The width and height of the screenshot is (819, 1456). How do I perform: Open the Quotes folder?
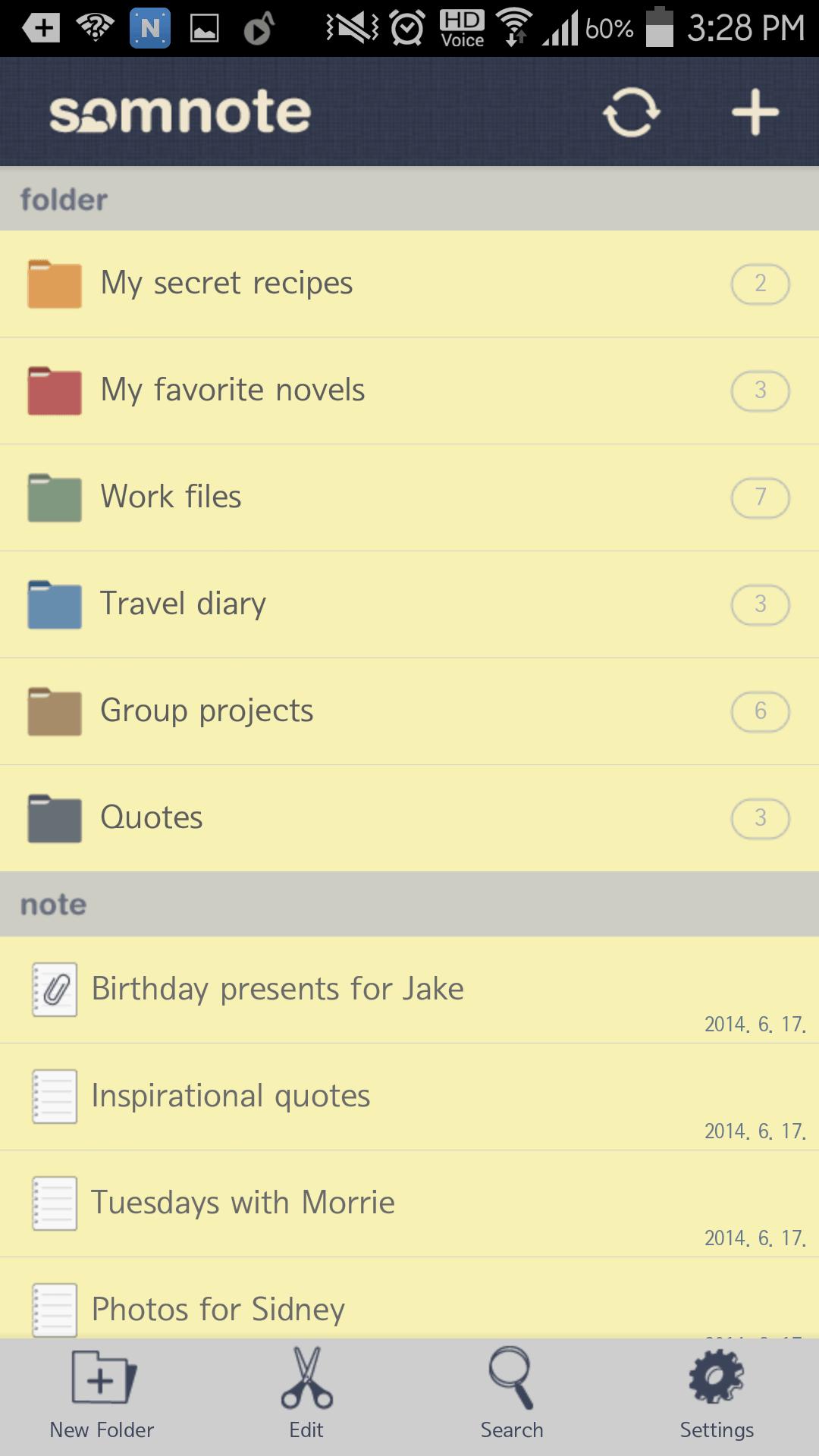coord(409,818)
